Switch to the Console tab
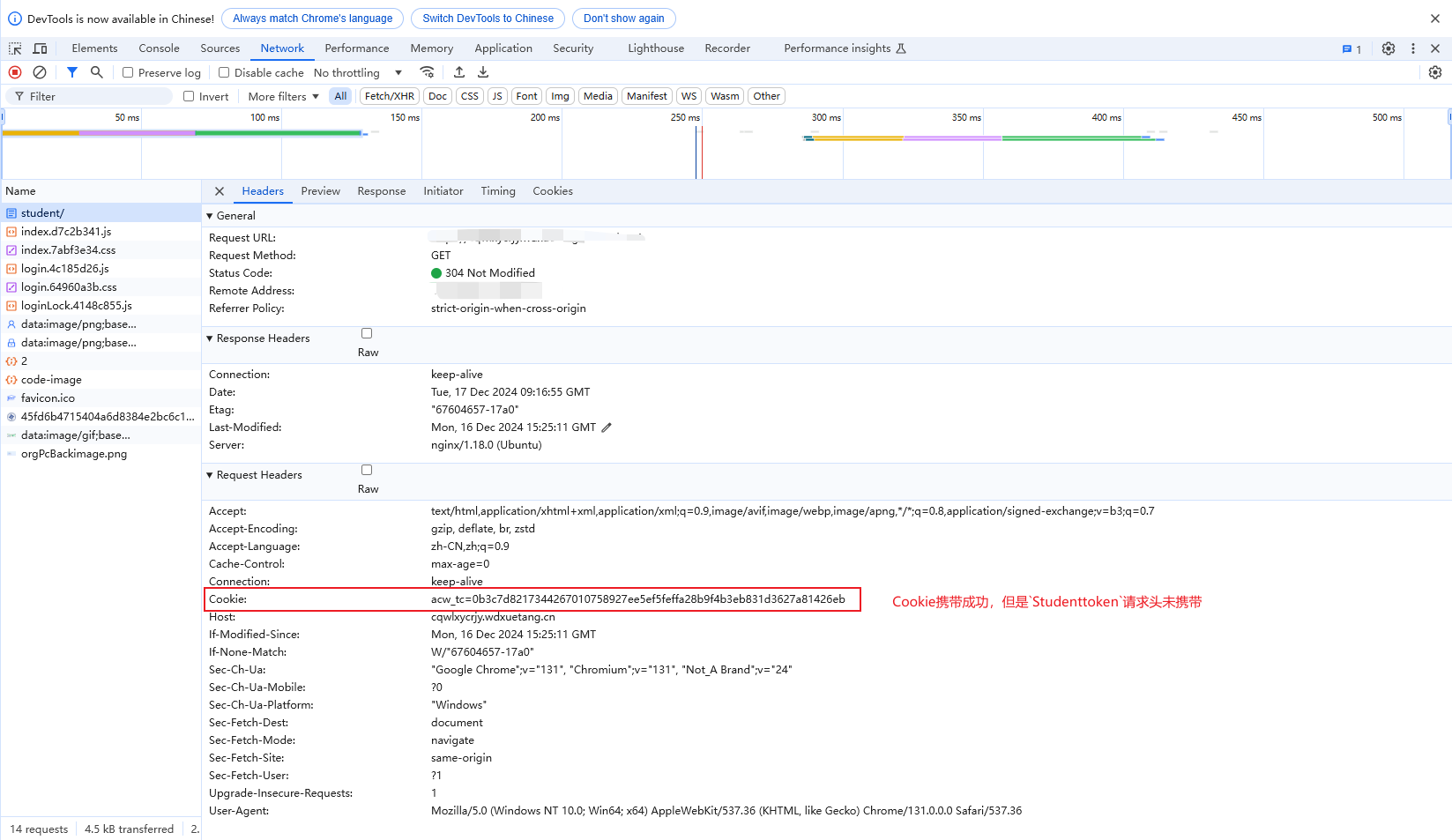Viewport: 1452px width, 840px height. pyautogui.click(x=159, y=48)
